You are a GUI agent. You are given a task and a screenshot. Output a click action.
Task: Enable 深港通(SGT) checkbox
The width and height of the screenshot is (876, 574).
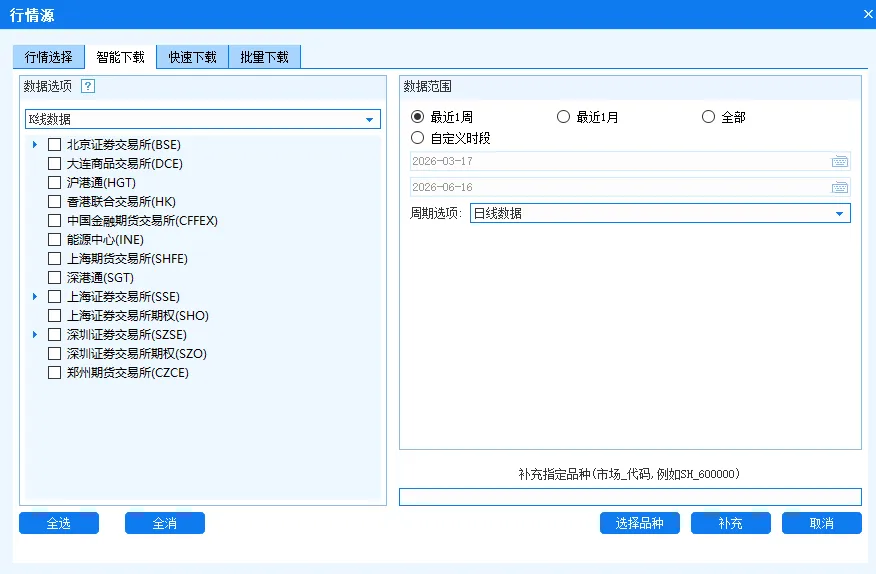coord(54,278)
